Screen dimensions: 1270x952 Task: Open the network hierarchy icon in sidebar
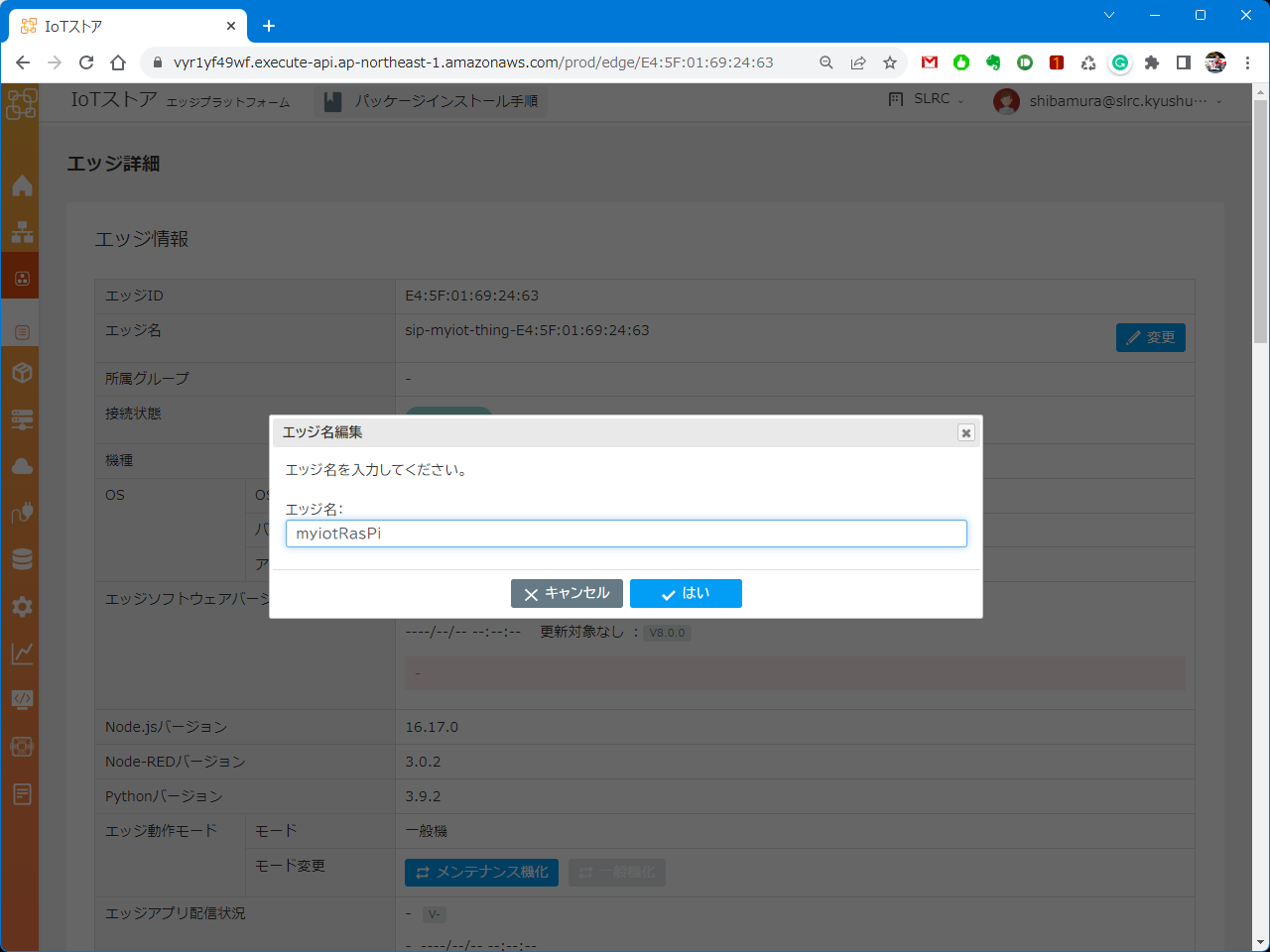pyautogui.click(x=22, y=232)
